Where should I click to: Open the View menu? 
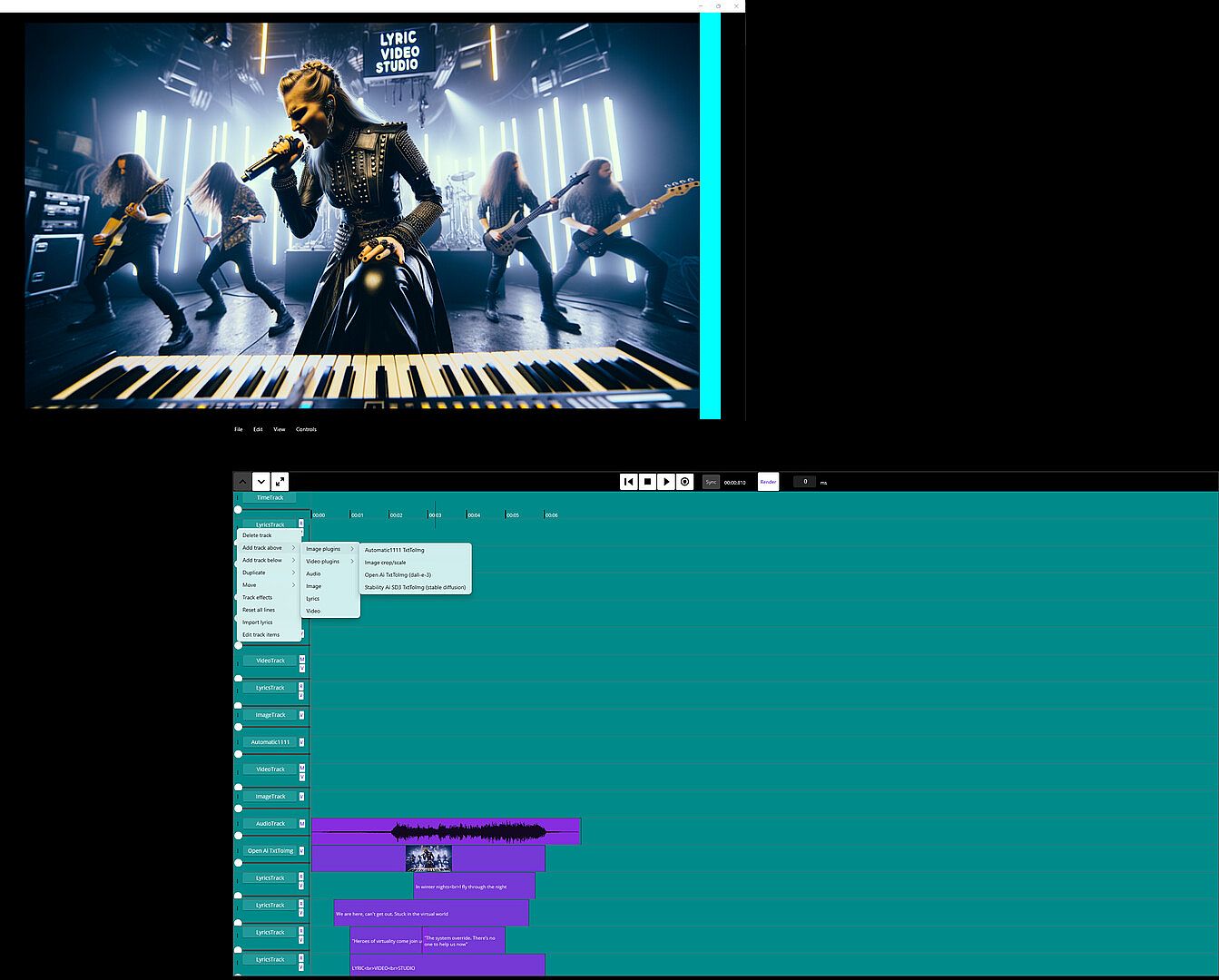[280, 429]
